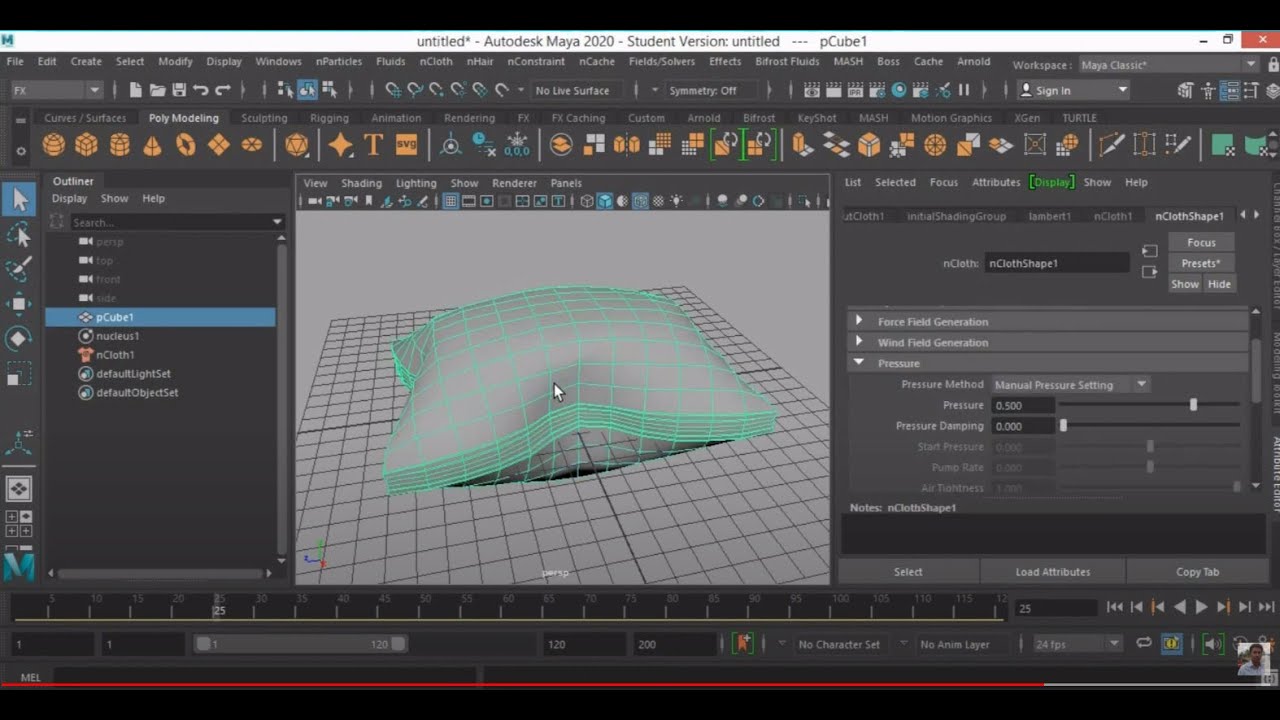The height and width of the screenshot is (720, 1280).
Task: Click the Arrow selection tool in the toolbox
Action: click(19, 199)
